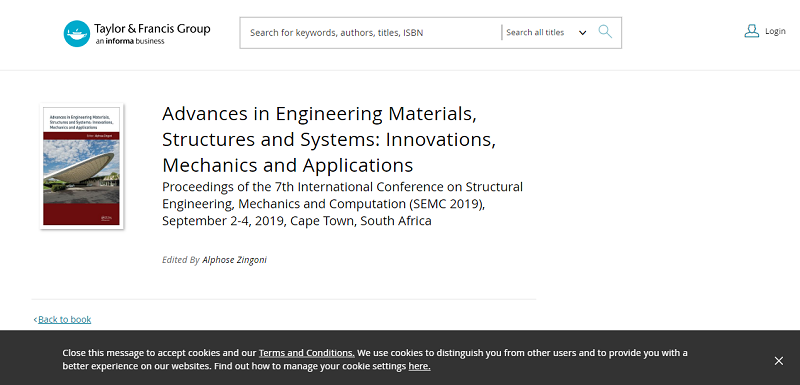The width and height of the screenshot is (800, 385).
Task: Open the 'Search all titles' scope dropdown
Action: [x=546, y=33]
